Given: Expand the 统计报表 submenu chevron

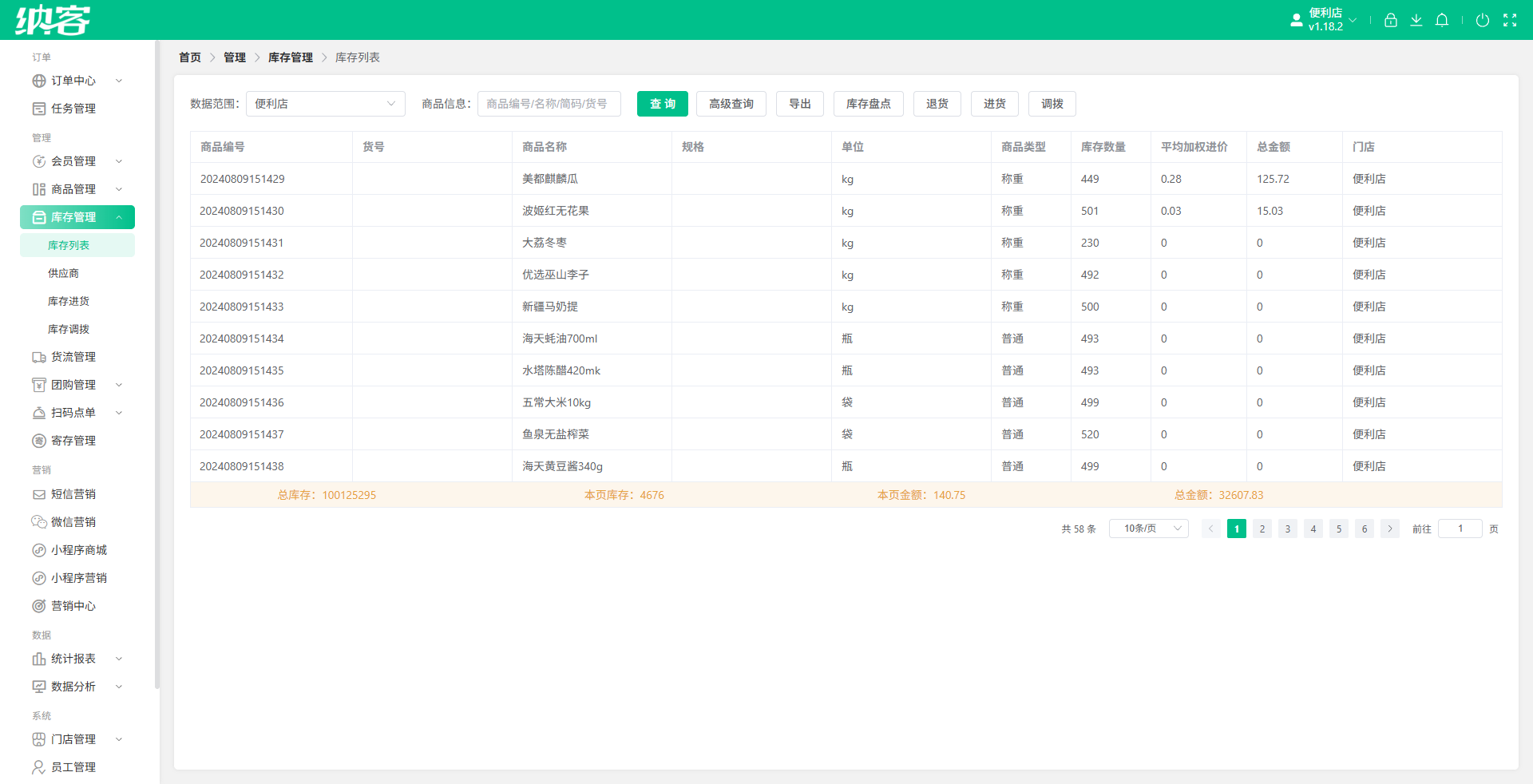Looking at the screenshot, I should pos(119,659).
